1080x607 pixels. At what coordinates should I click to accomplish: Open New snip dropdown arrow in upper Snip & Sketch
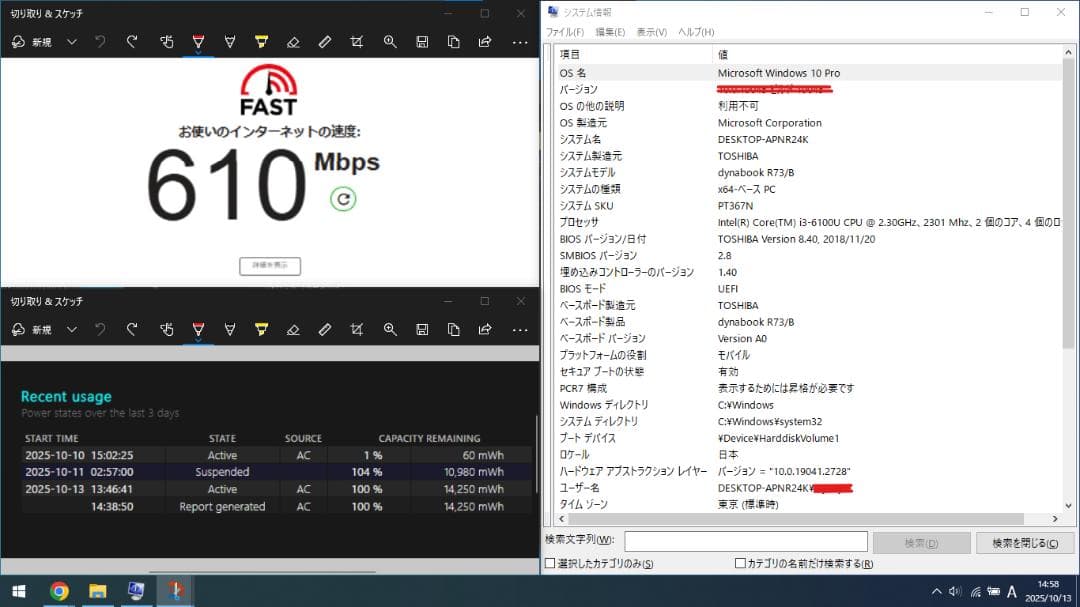[x=72, y=42]
